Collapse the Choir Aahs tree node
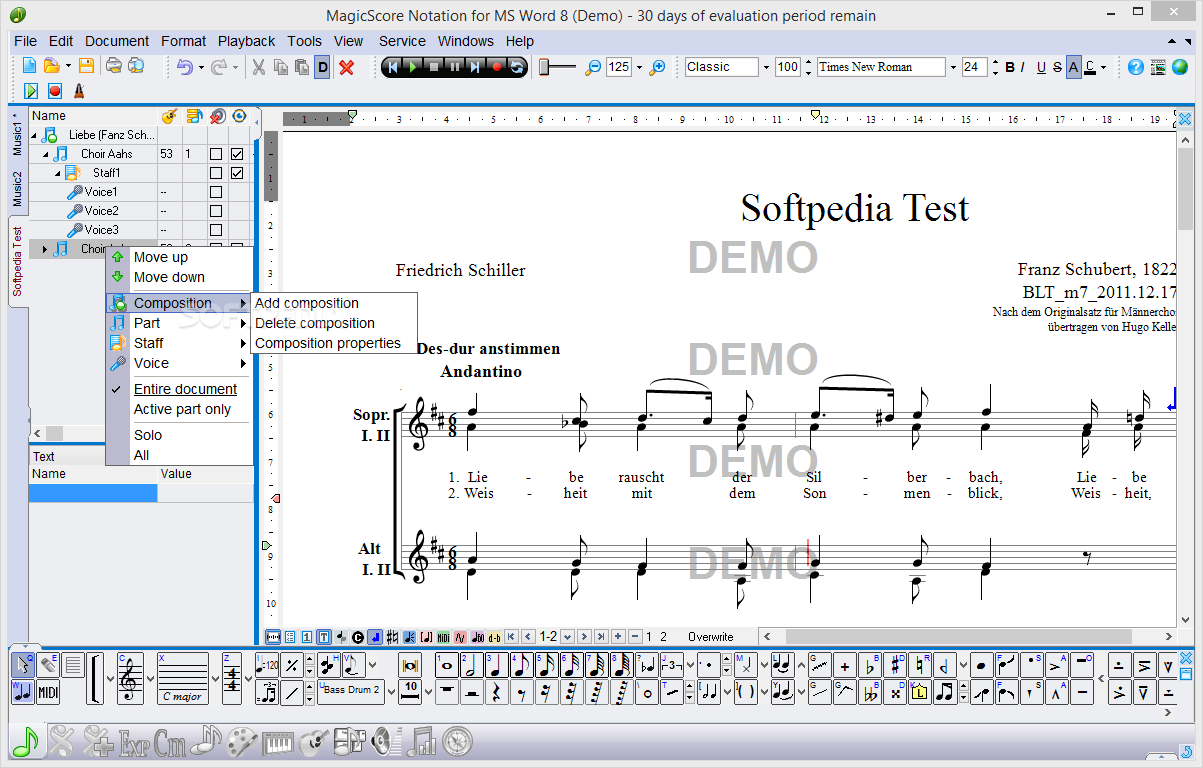1203x768 pixels. 46,154
